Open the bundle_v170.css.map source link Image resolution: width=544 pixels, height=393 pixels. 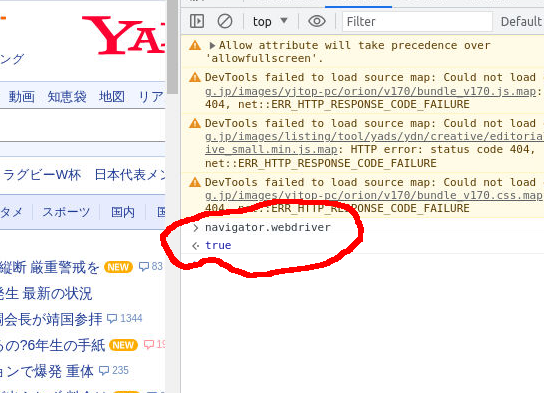pyautogui.click(x=374, y=195)
